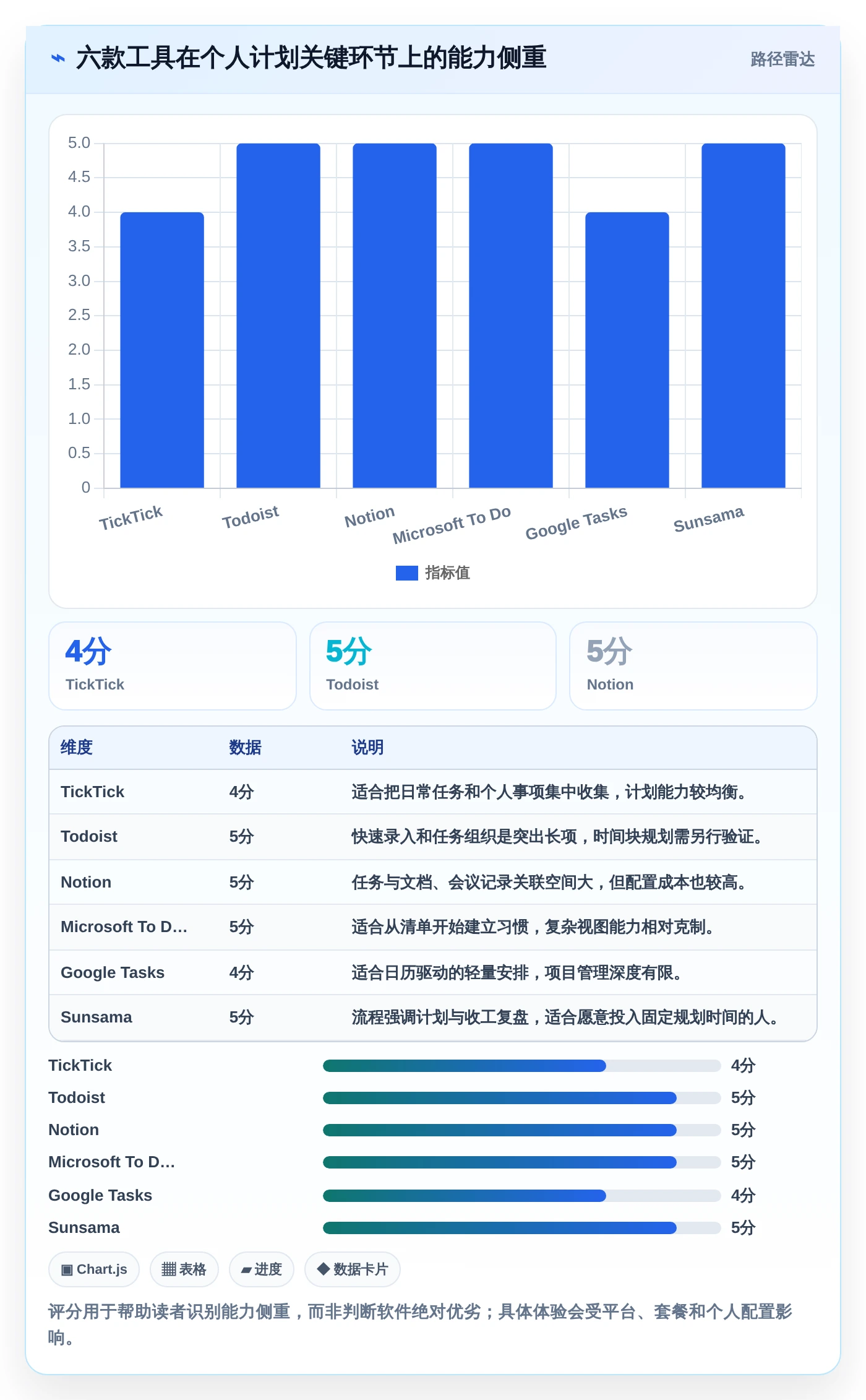Click the Google Tasks progress bar

coord(521,1196)
